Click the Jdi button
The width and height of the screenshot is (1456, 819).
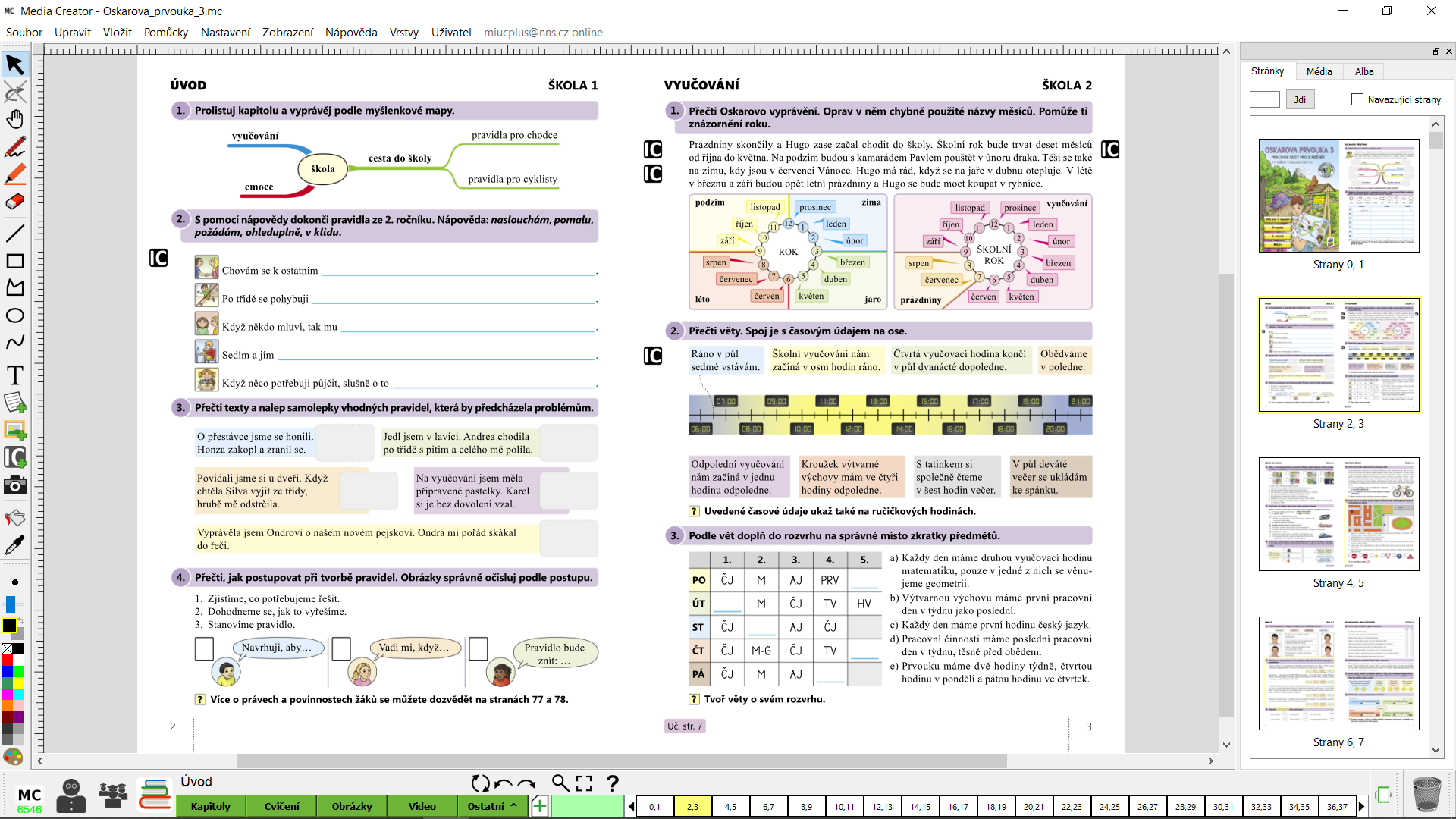pyautogui.click(x=1300, y=99)
